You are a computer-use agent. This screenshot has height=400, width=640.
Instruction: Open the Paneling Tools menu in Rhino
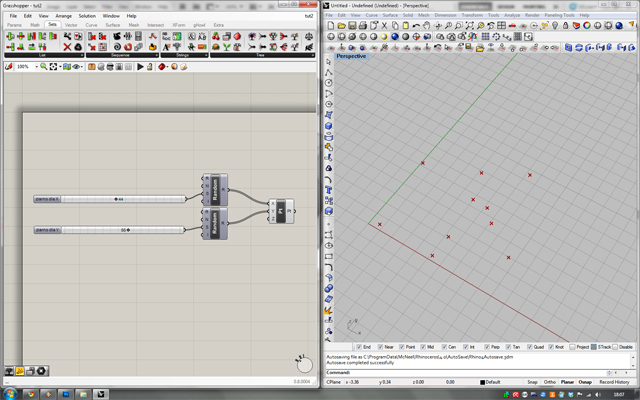click(x=559, y=15)
